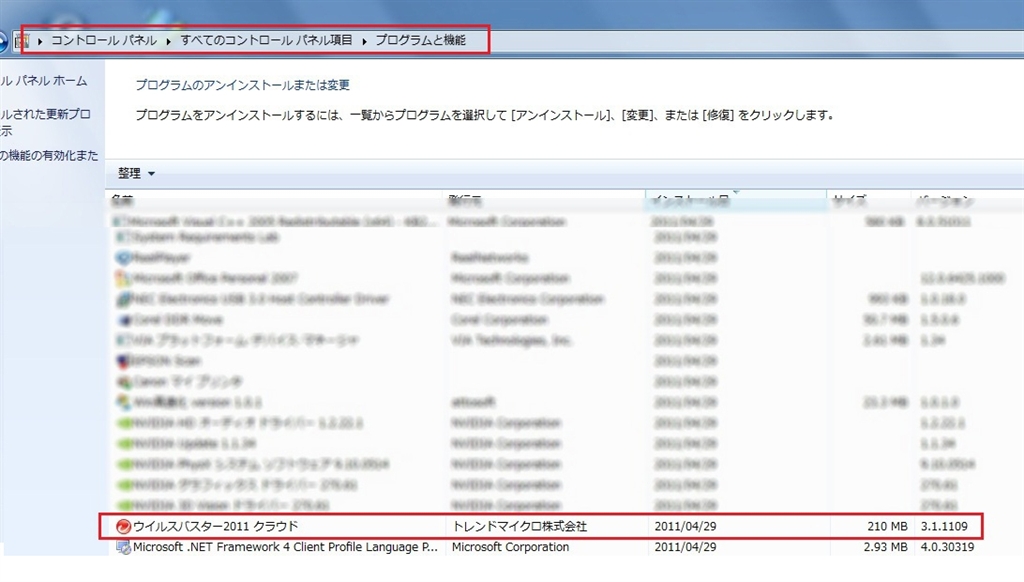Click the Microsoft .NET Framework 4 program icon
This screenshot has width=1024, height=582.
pyautogui.click(x=123, y=547)
